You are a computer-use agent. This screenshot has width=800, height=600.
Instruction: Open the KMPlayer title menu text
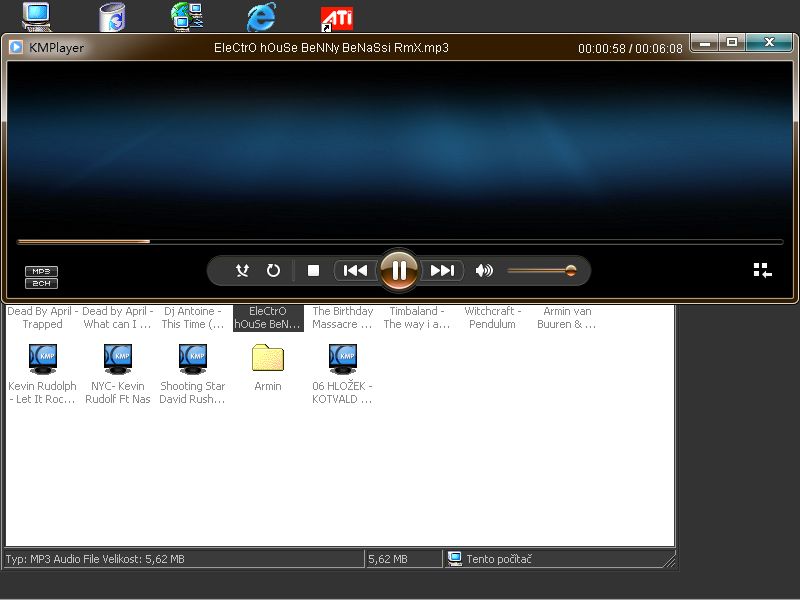coord(56,48)
